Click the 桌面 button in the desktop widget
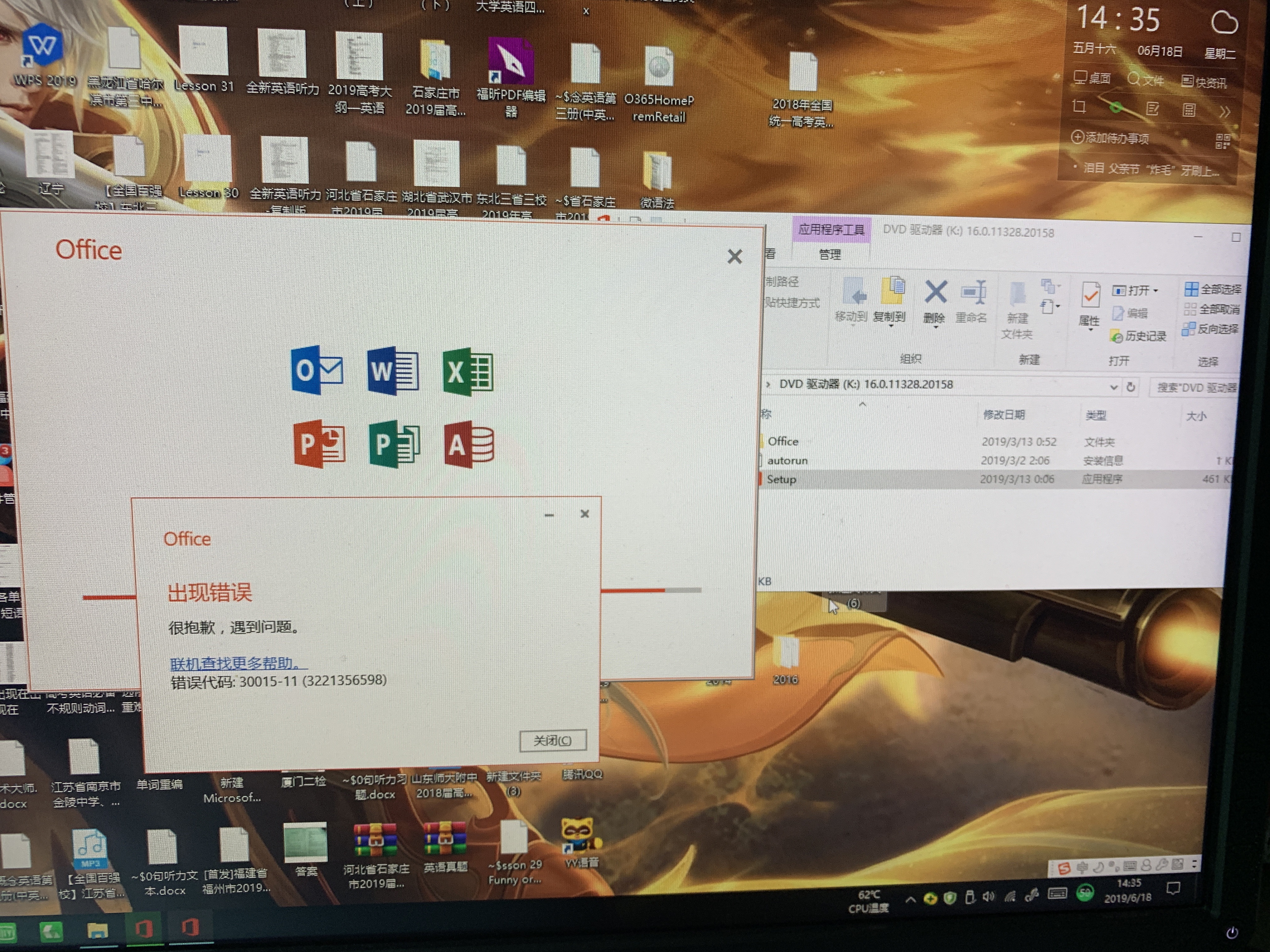The width and height of the screenshot is (1270, 952). (x=1092, y=78)
